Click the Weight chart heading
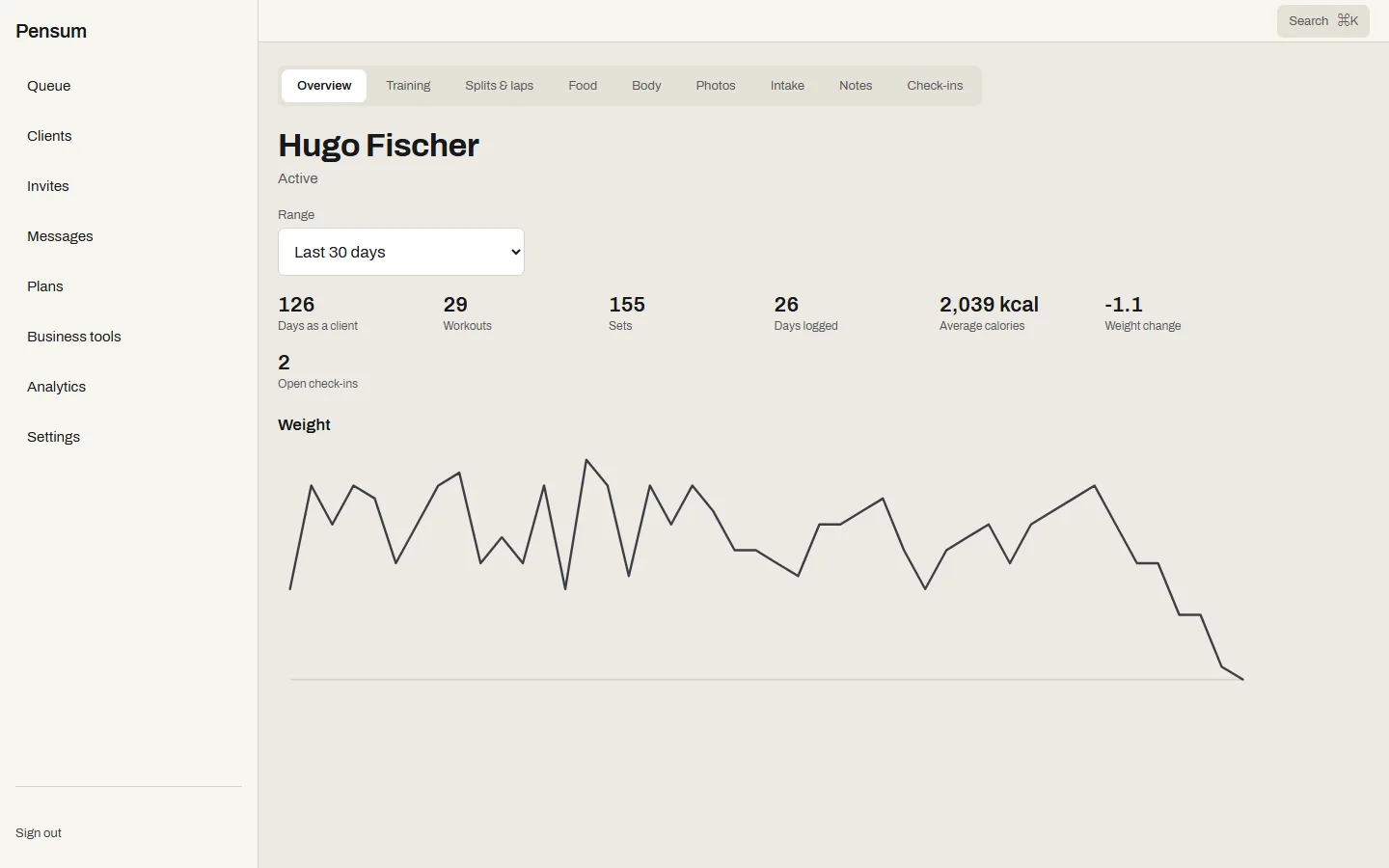Screen dimensions: 1389x868 click(304, 425)
